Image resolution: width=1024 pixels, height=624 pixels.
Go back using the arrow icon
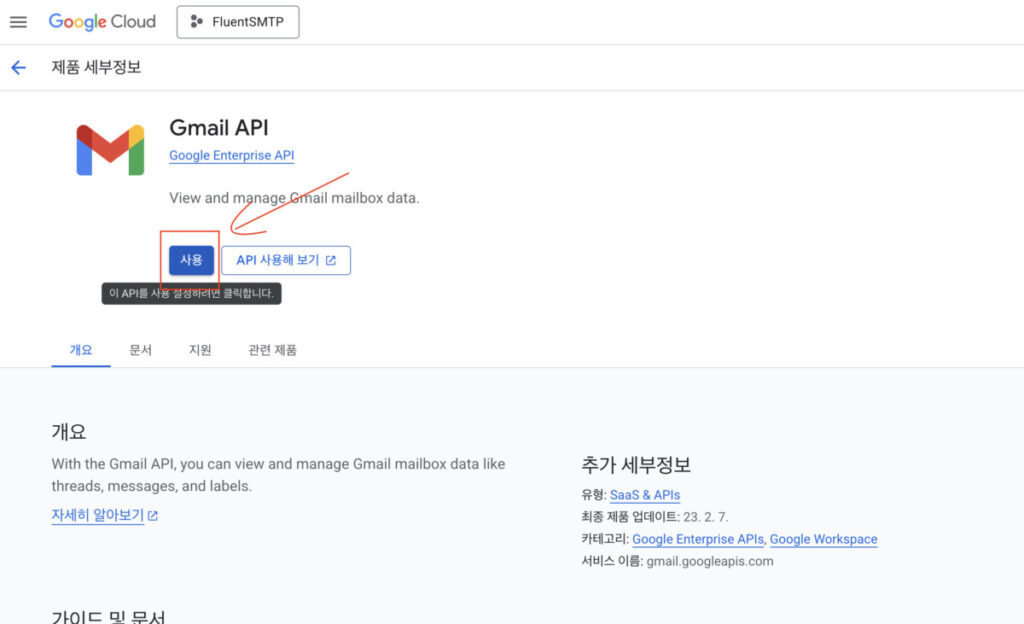(18, 67)
